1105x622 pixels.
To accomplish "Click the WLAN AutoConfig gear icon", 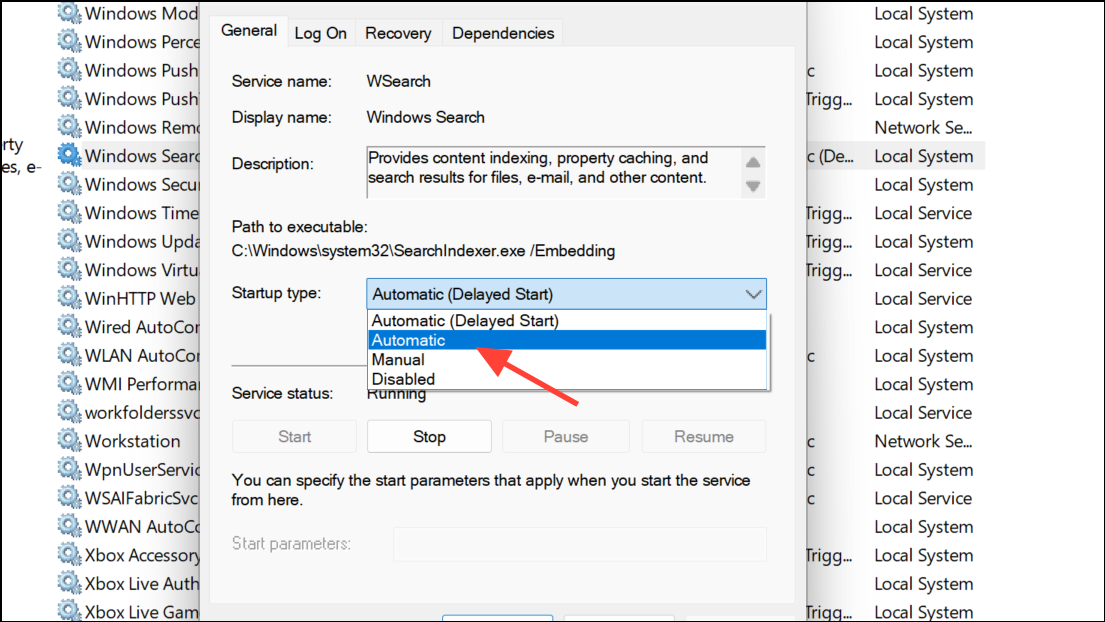I will pyautogui.click(x=69, y=354).
